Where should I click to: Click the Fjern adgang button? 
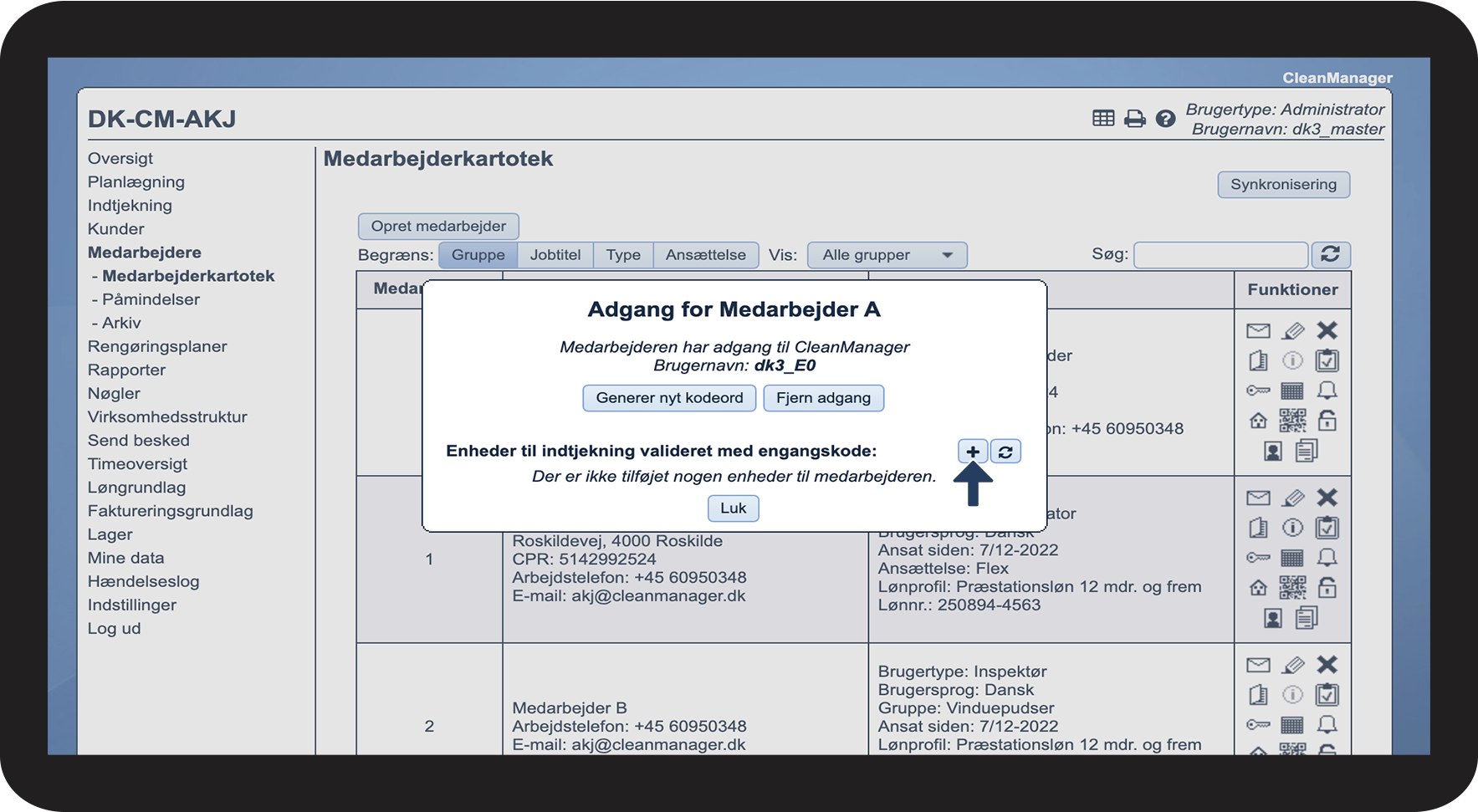[x=823, y=398]
